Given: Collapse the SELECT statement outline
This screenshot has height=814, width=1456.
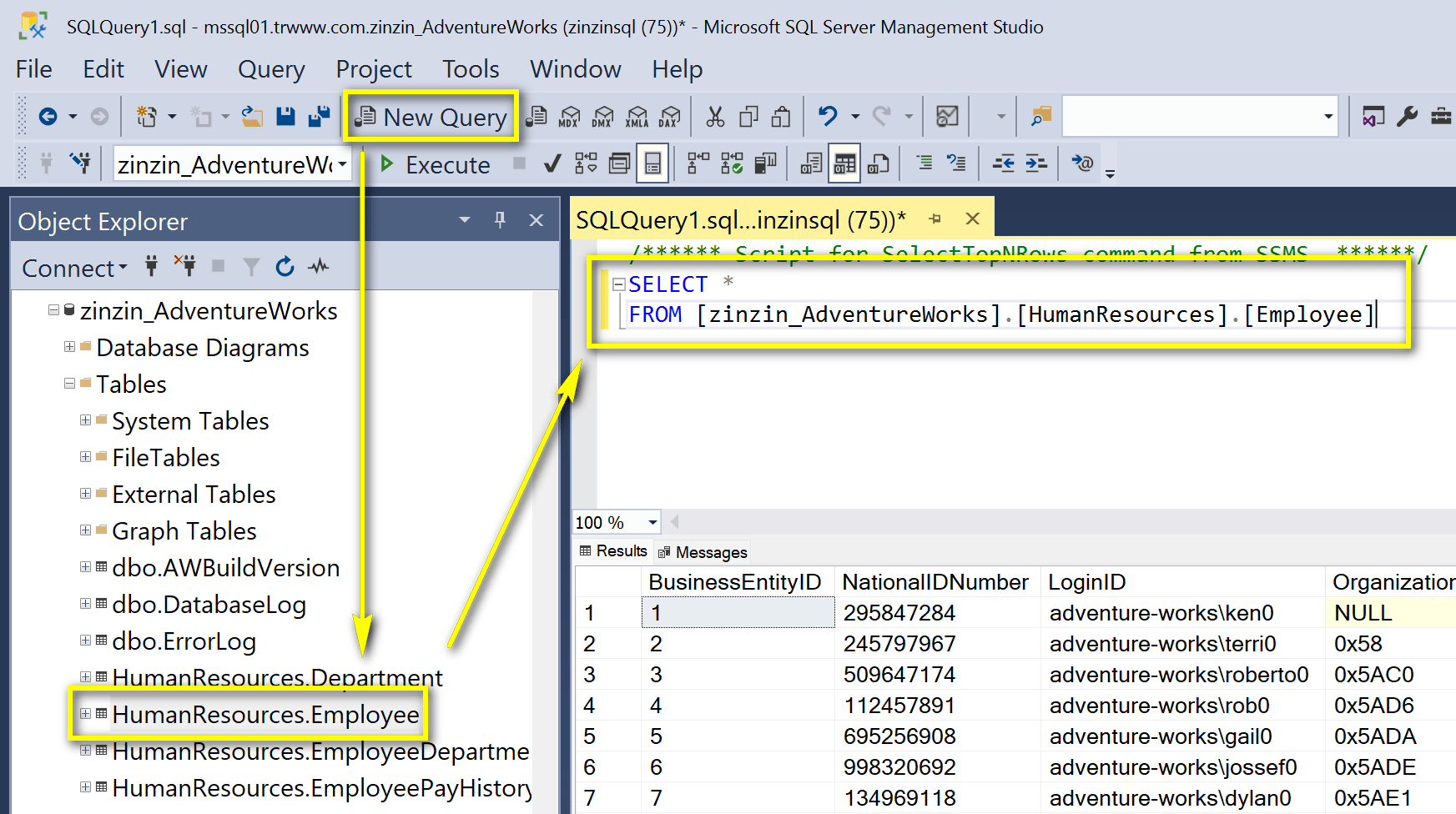Looking at the screenshot, I should coord(618,284).
